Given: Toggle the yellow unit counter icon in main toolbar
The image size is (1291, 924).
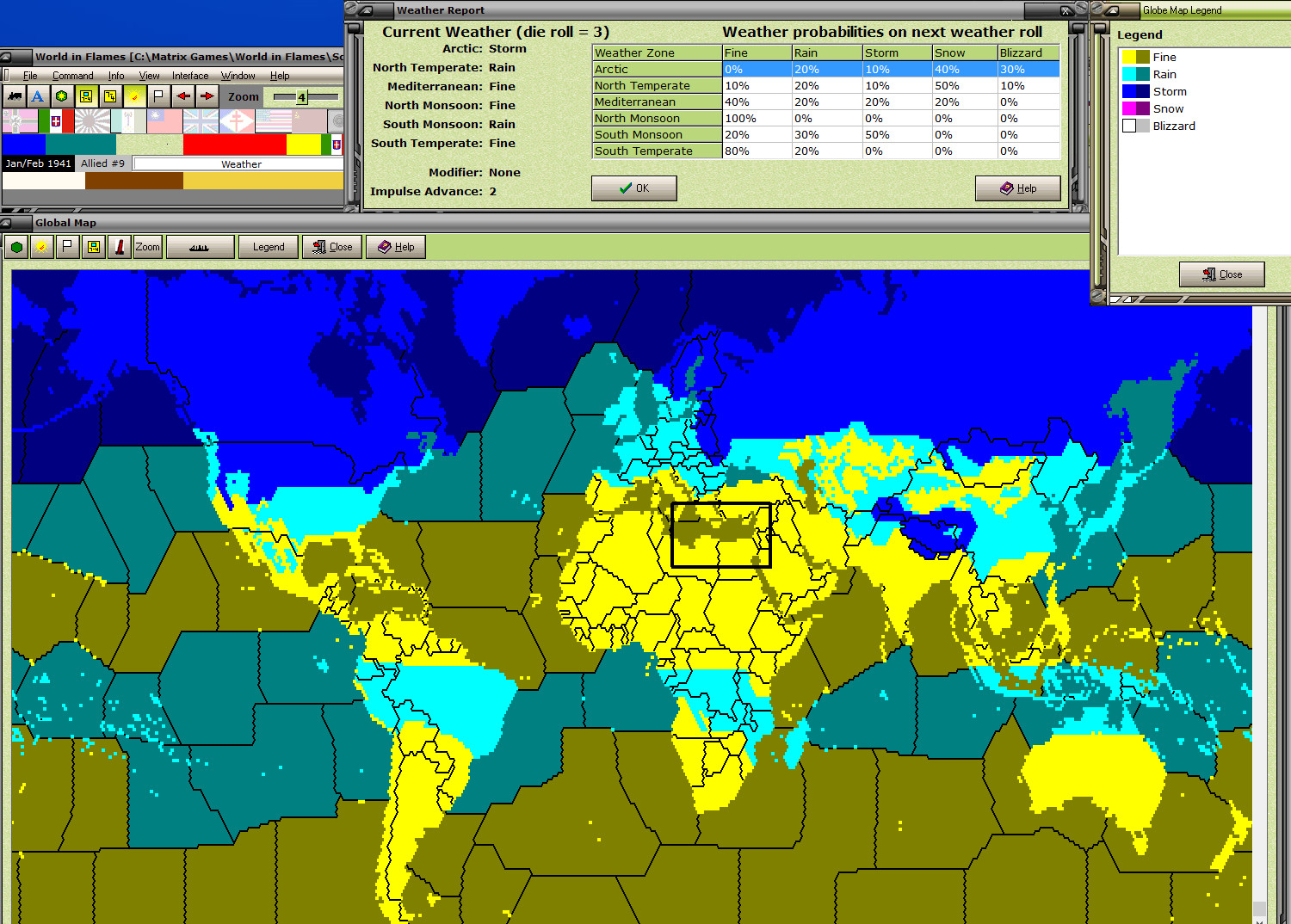Looking at the screenshot, I should tap(86, 96).
